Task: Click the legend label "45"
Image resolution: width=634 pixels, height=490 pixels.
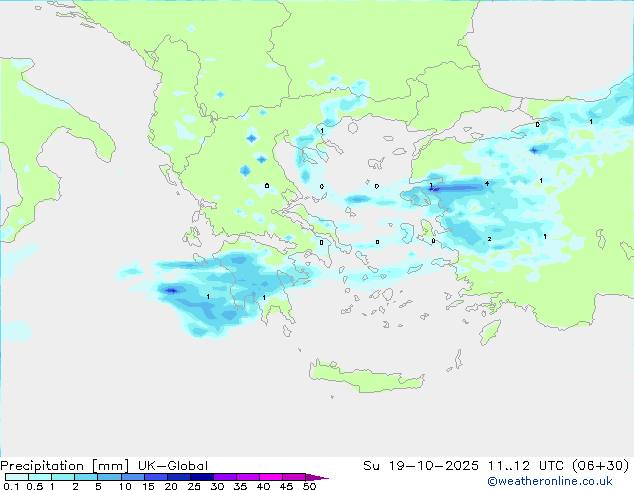Action: (286, 486)
